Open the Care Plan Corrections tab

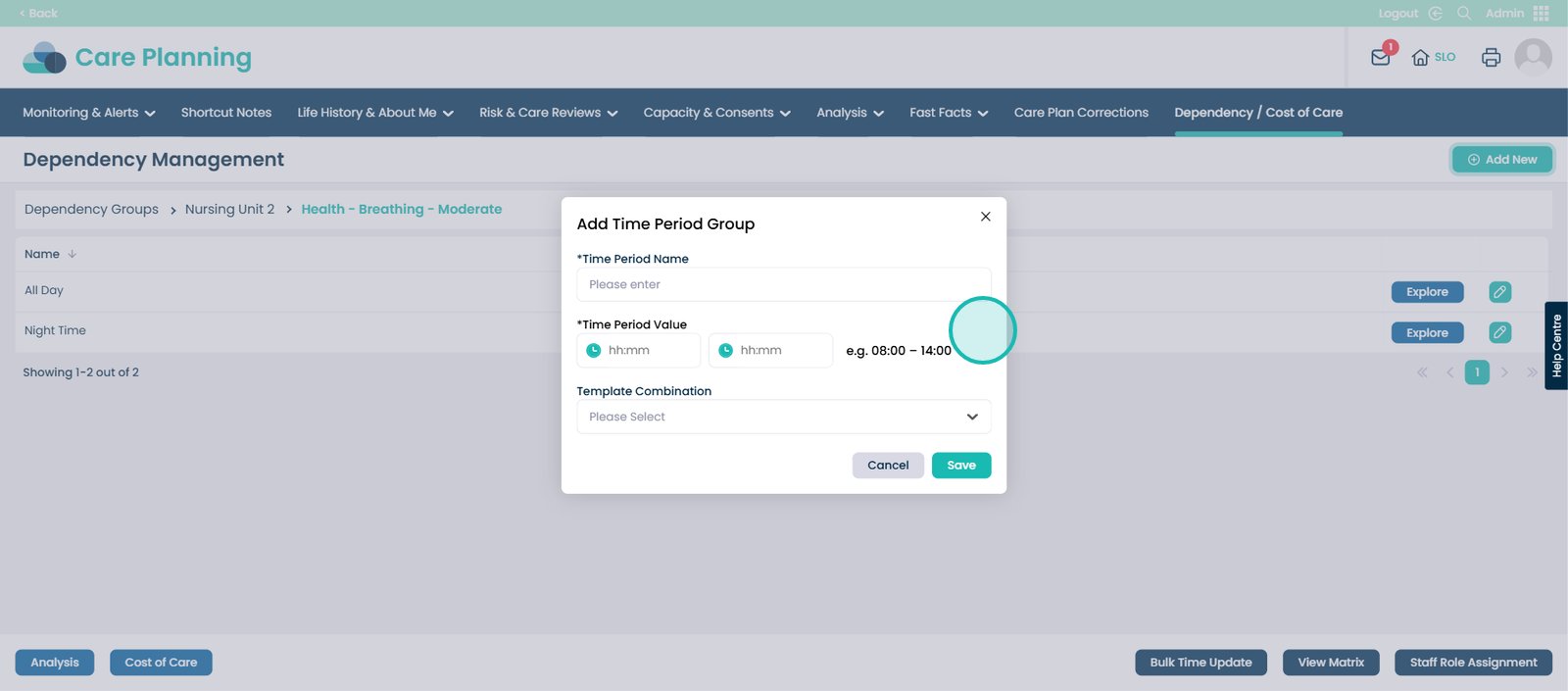click(1081, 113)
